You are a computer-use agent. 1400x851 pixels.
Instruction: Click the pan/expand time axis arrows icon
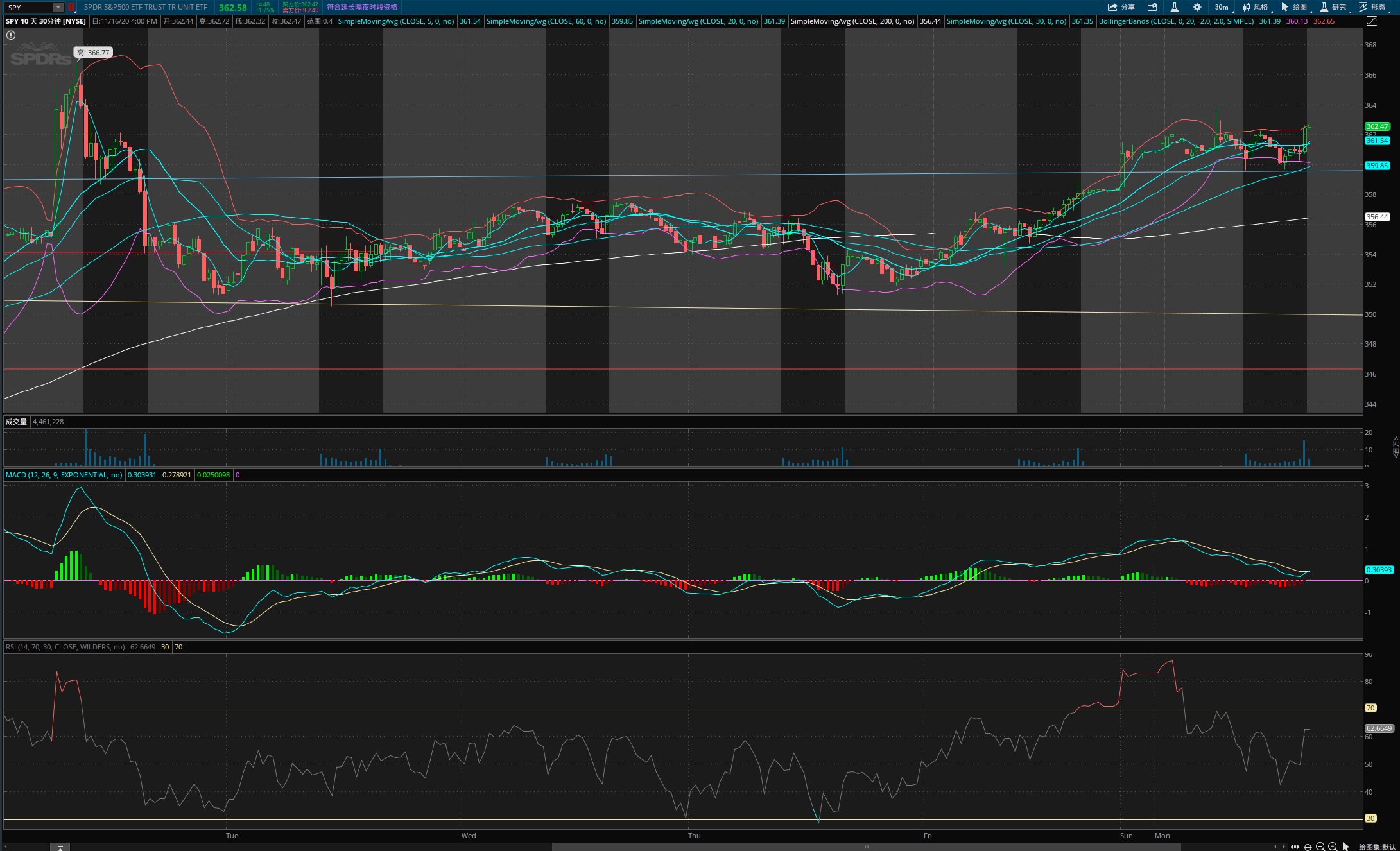click(x=1295, y=847)
